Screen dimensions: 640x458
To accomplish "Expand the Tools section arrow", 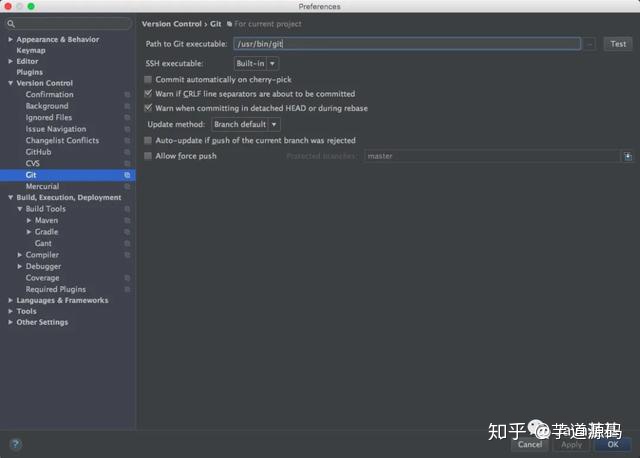I will click(x=11, y=311).
